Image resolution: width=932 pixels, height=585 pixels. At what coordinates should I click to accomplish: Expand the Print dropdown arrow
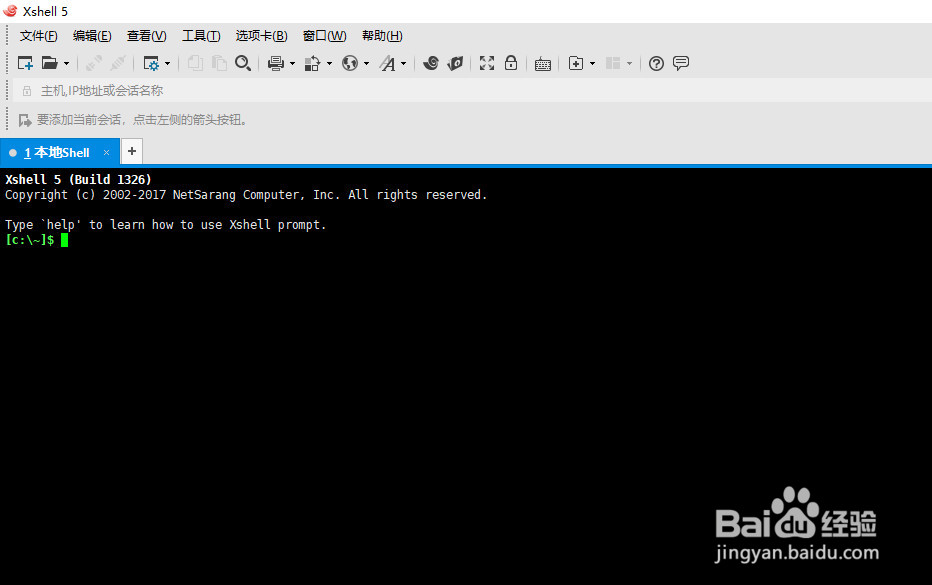pos(292,64)
